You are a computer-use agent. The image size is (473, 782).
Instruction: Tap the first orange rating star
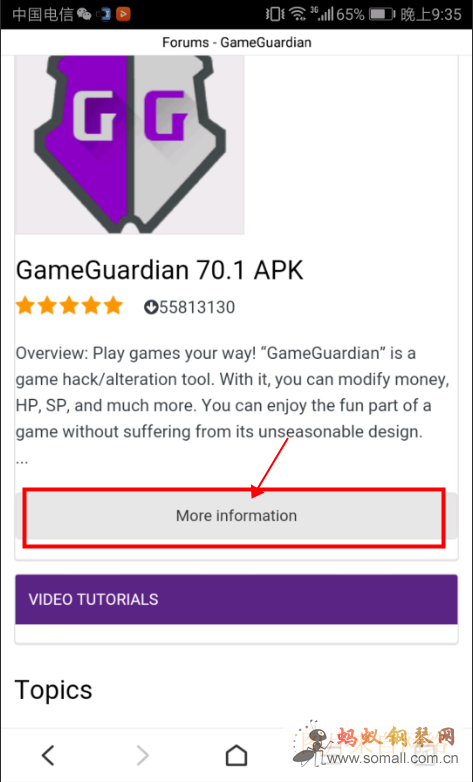pyautogui.click(x=25, y=306)
